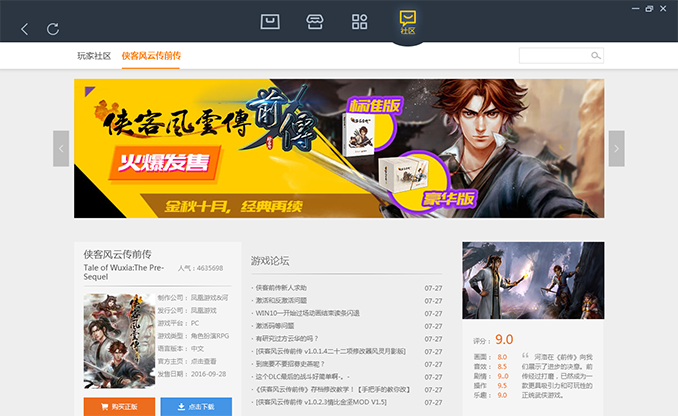The height and width of the screenshot is (416, 678).
Task: Open the store shop icon
Action: click(x=315, y=22)
